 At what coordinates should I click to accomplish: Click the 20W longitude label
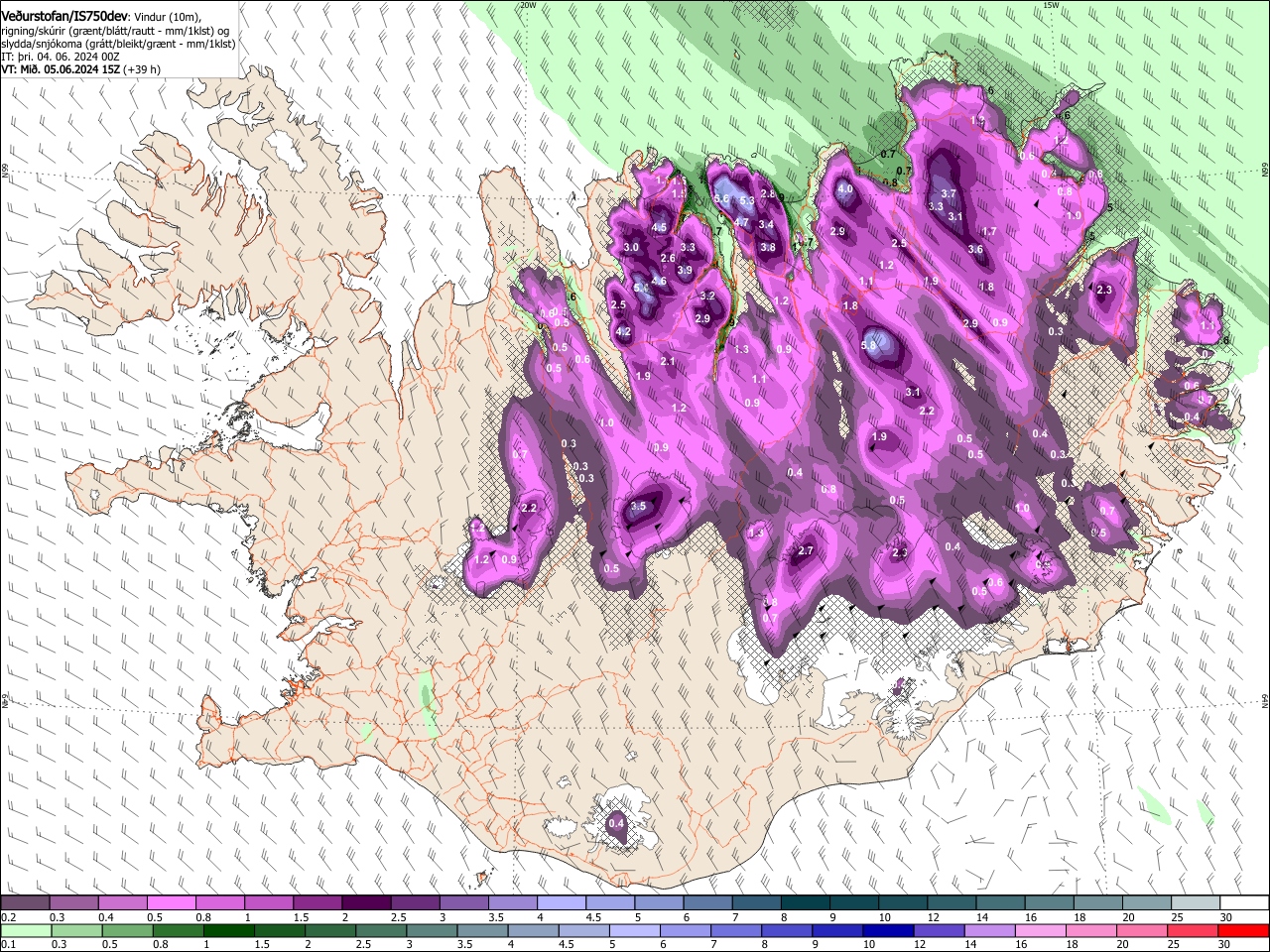pos(528,5)
